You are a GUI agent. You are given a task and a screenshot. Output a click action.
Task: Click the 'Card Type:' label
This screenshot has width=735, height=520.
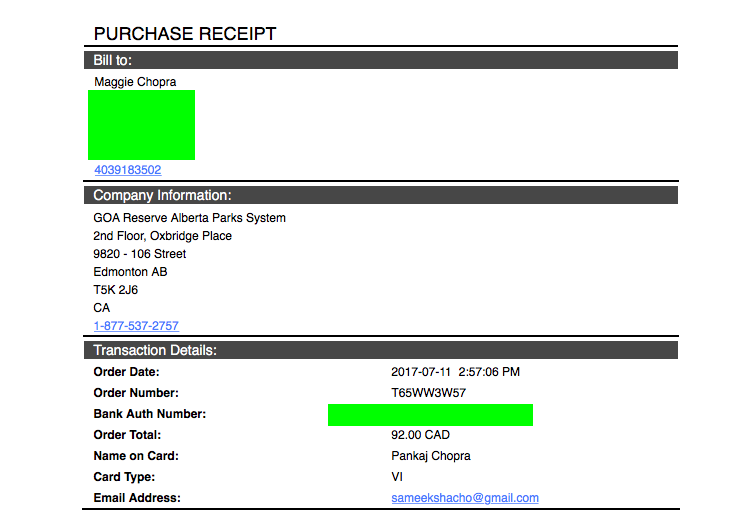click(124, 477)
